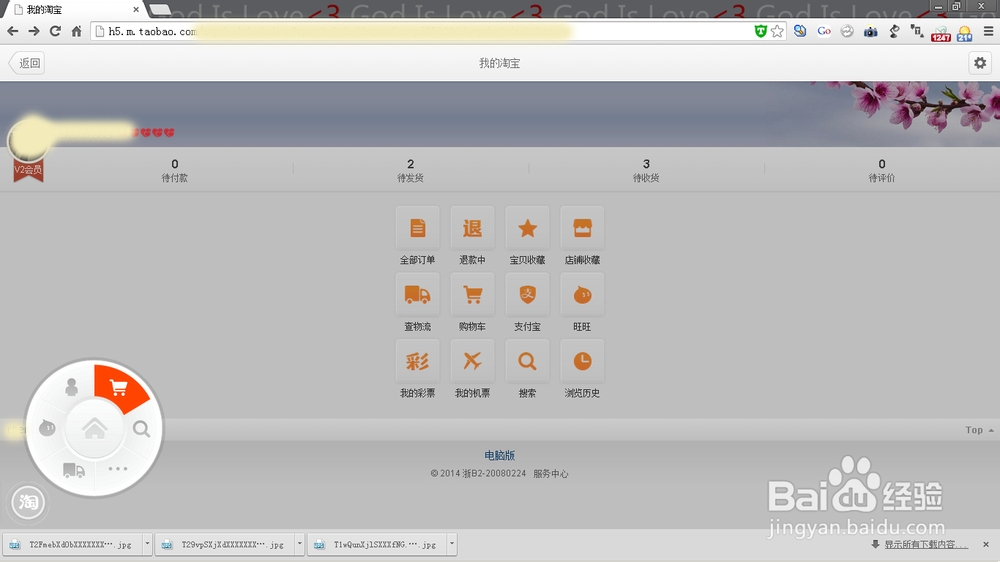Click the orange cart segment in radial menu
The image size is (1000, 562).
[x=119, y=388]
